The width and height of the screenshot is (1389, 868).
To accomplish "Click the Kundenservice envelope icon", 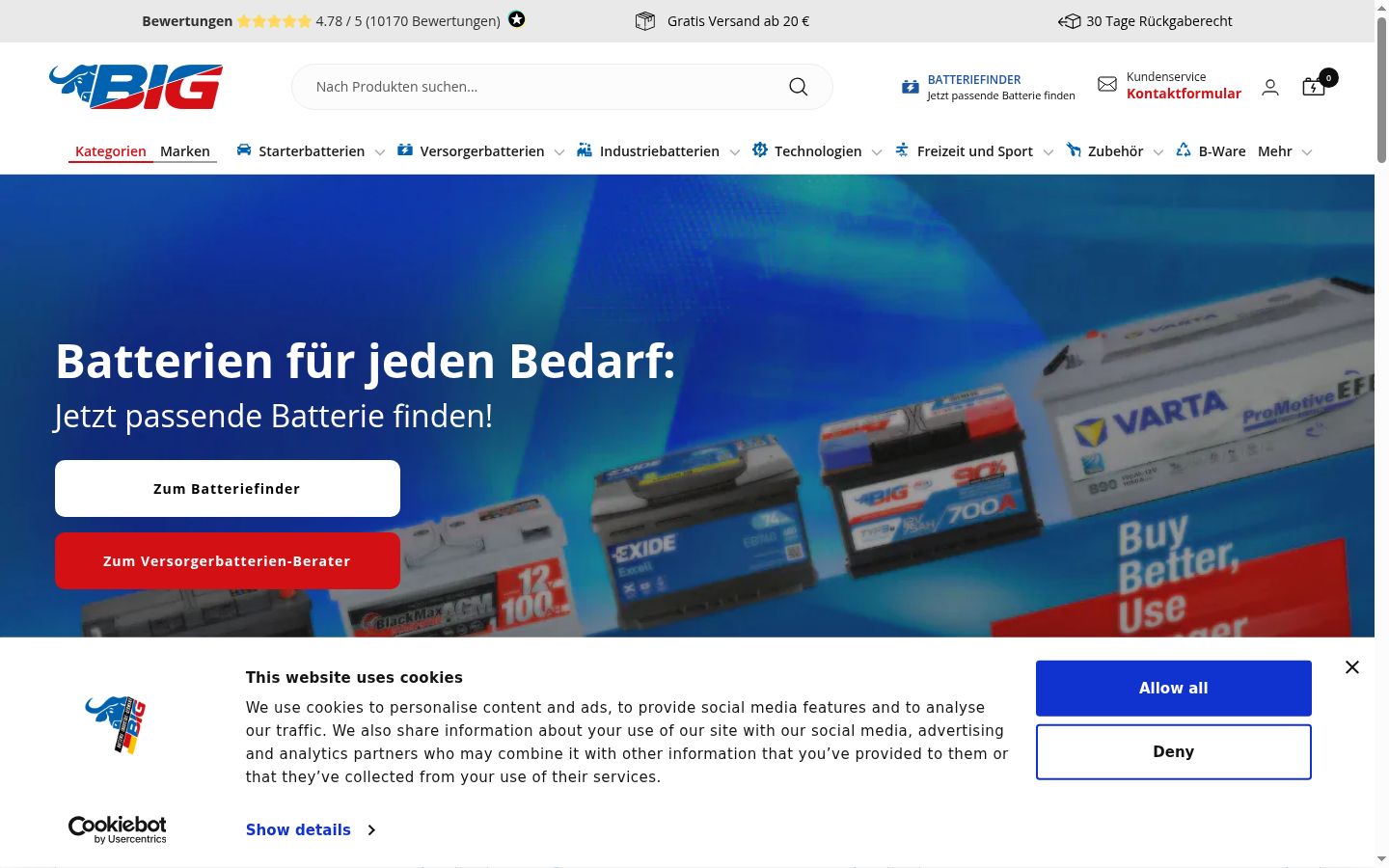I will (x=1107, y=85).
